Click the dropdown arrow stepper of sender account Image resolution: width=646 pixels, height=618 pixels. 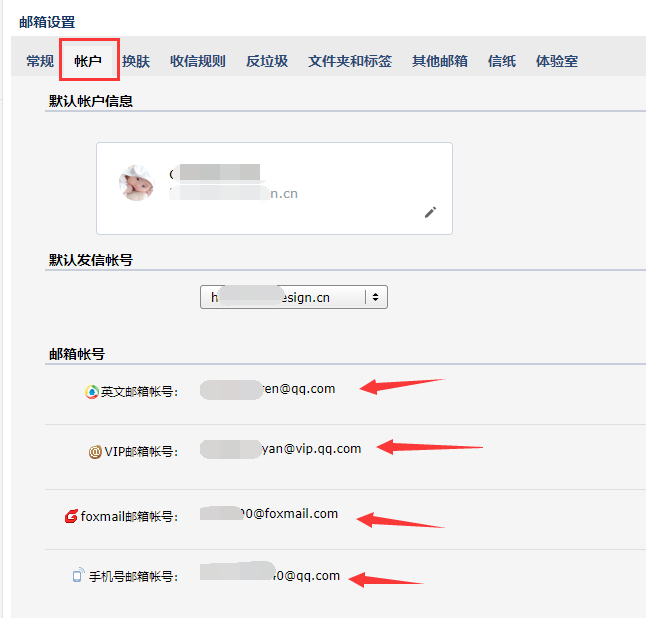pyautogui.click(x=375, y=297)
